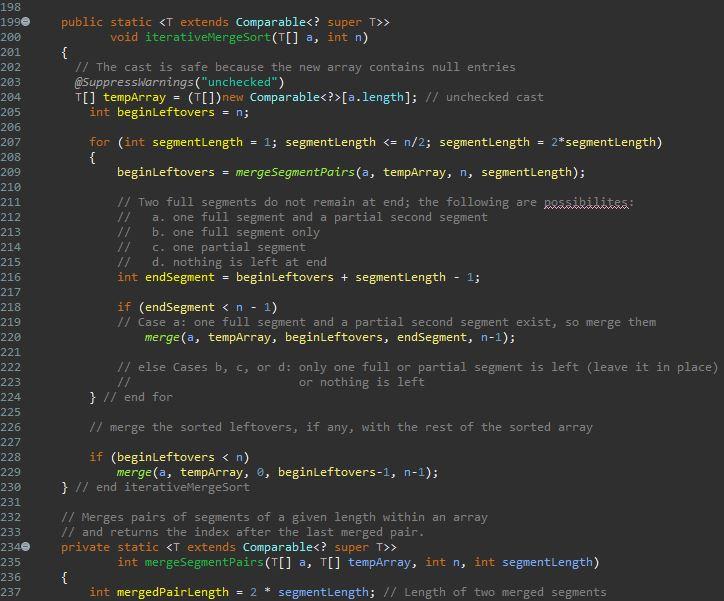The height and width of the screenshot is (601, 724).
Task: Click the "for" keyword on line 207
Action: click(x=99, y=142)
